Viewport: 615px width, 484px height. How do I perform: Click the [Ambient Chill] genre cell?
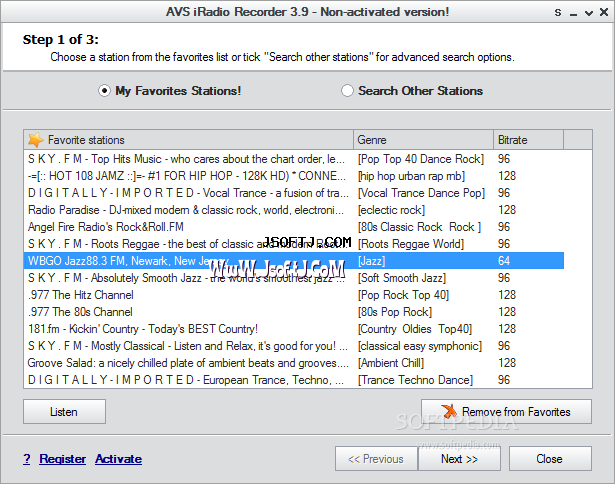coord(391,363)
